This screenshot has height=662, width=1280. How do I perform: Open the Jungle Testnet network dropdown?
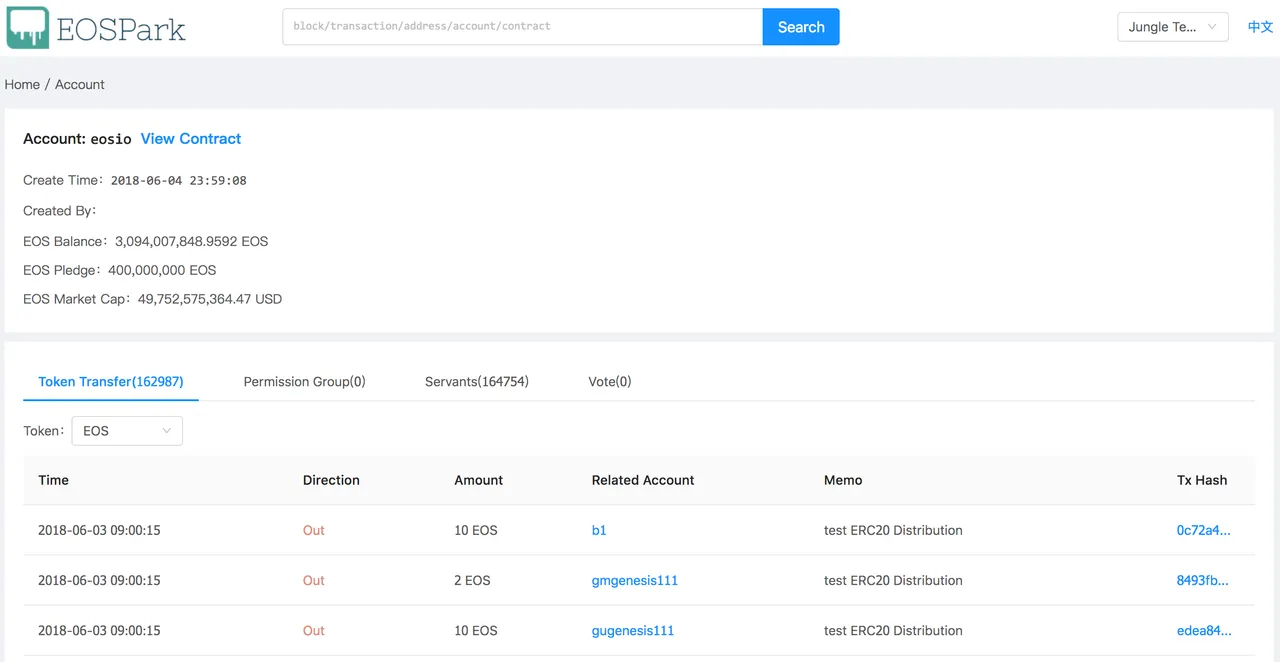1172,27
